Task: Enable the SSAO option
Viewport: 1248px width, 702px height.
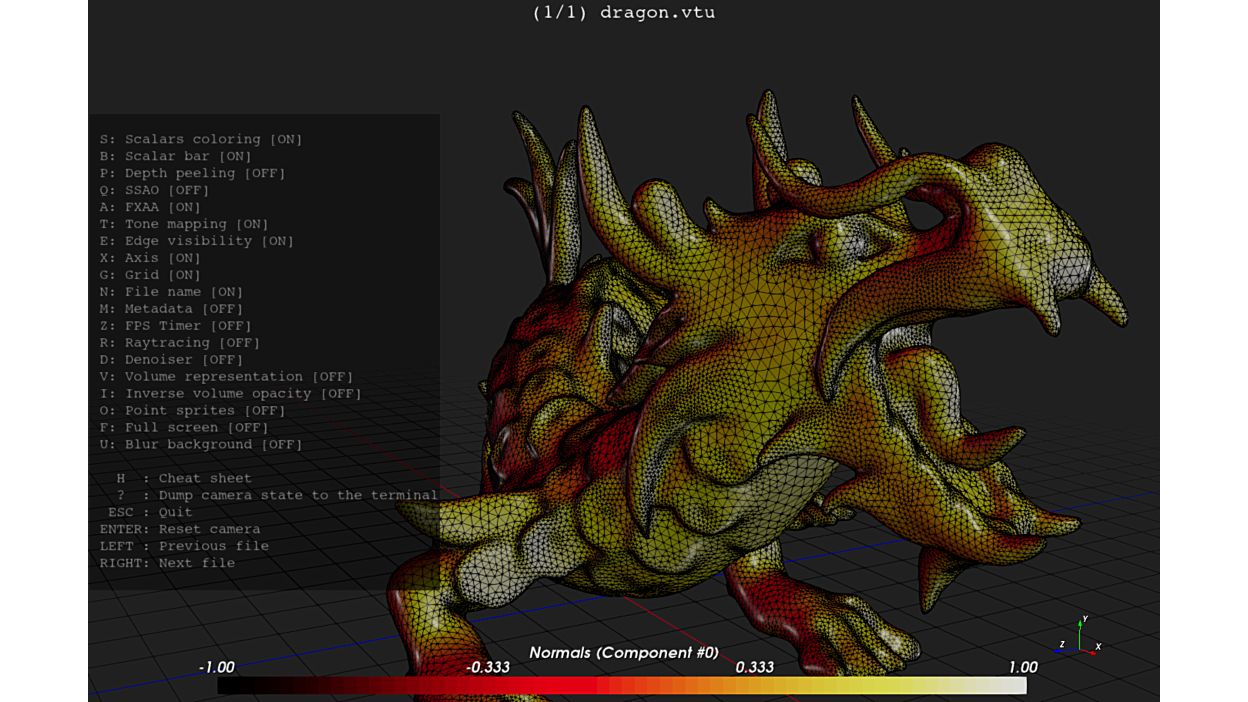Action: (155, 190)
